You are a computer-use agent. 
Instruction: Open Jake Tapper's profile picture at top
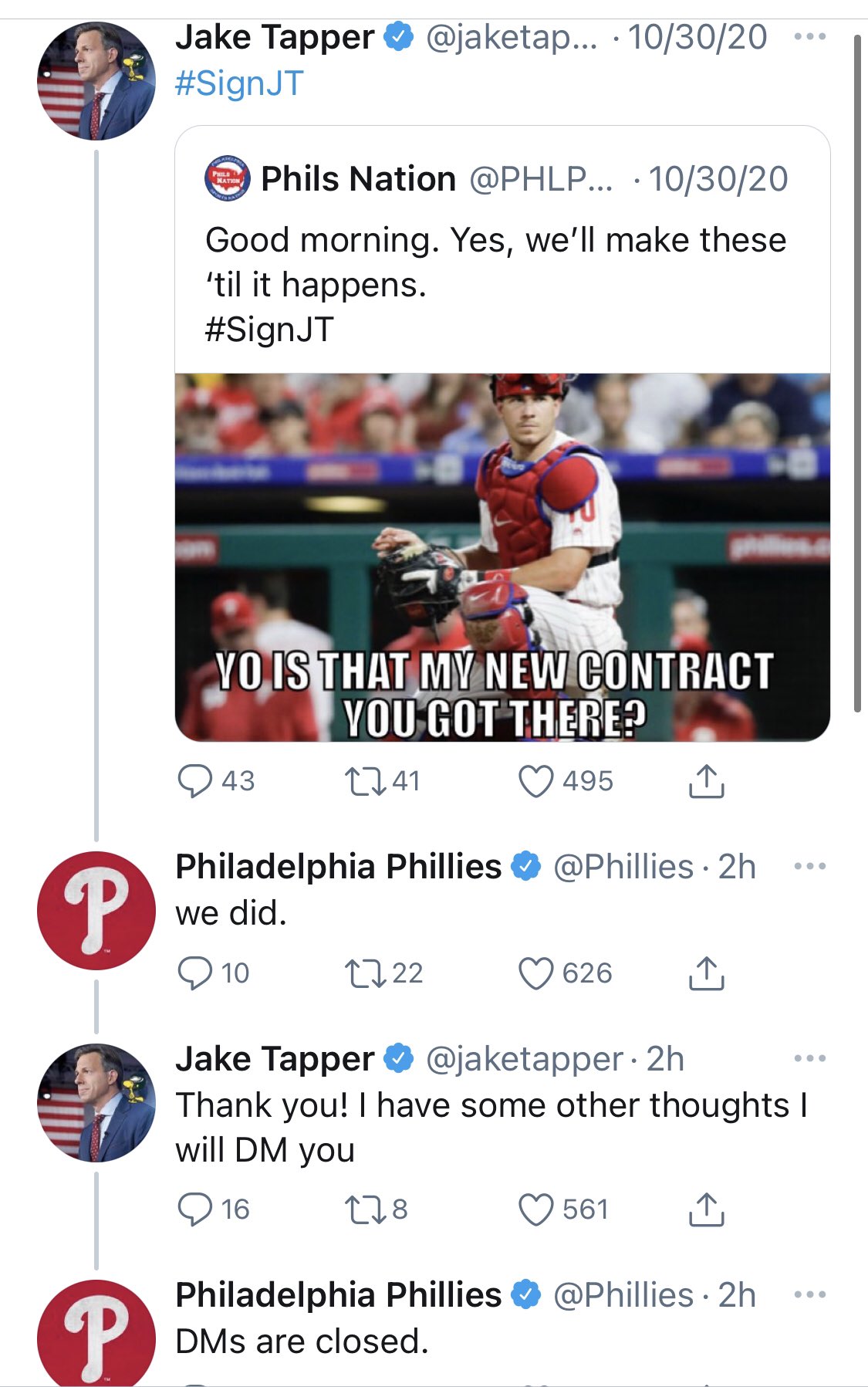coord(96,81)
